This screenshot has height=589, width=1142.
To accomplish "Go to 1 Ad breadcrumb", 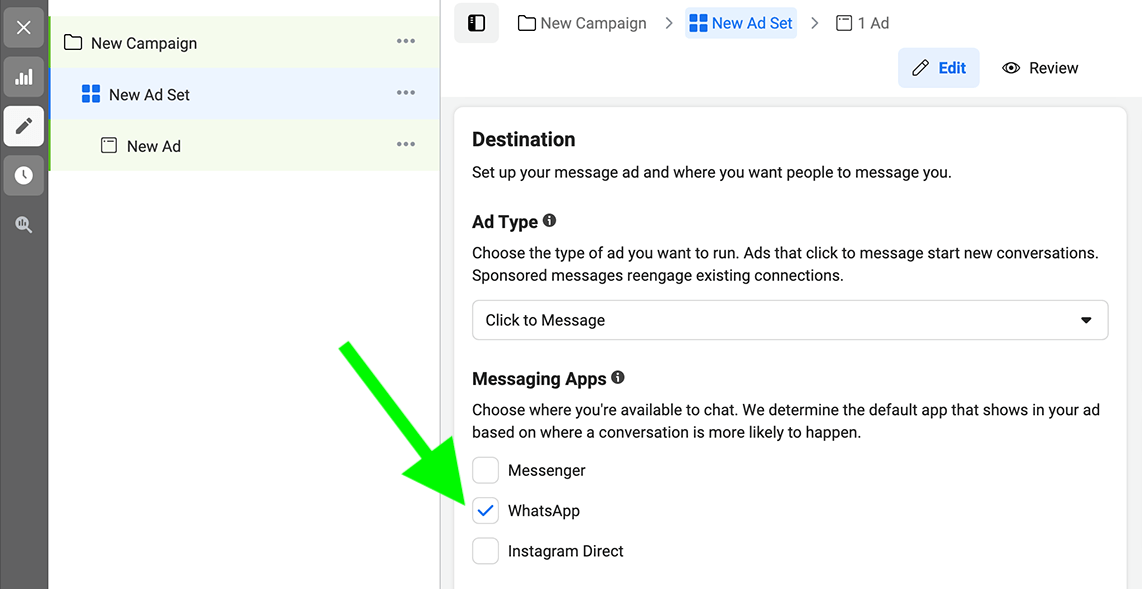I will pyautogui.click(x=862, y=23).
